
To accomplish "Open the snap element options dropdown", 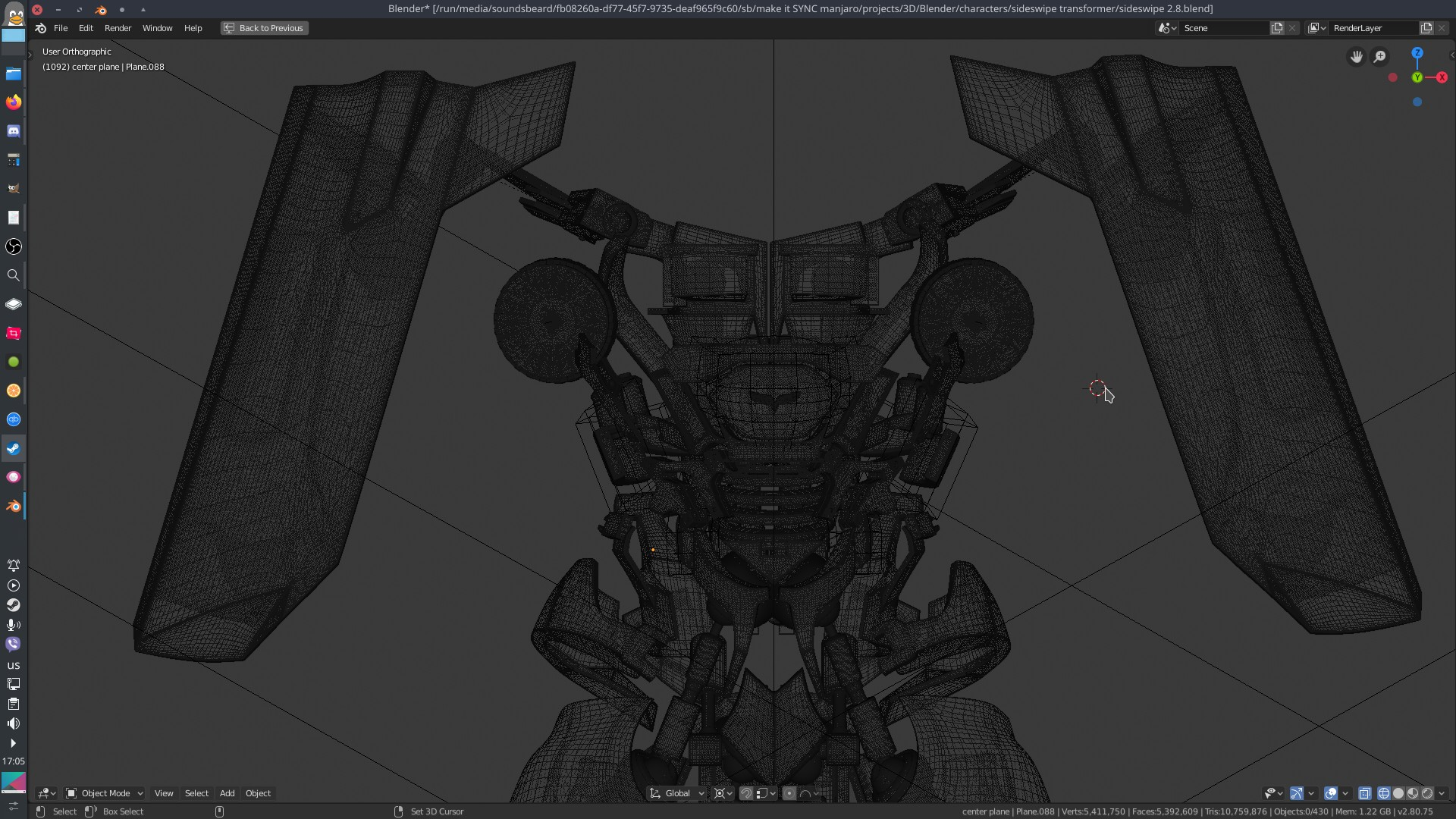I will pos(766,793).
